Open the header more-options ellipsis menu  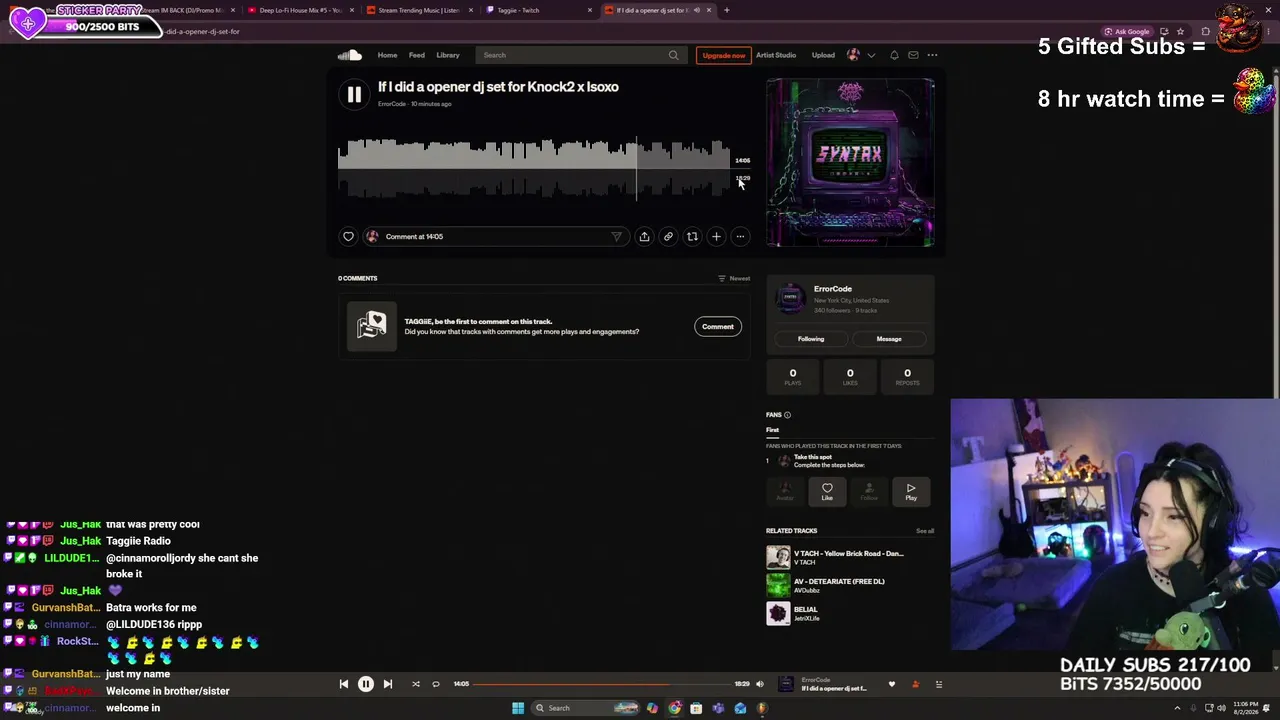932,55
